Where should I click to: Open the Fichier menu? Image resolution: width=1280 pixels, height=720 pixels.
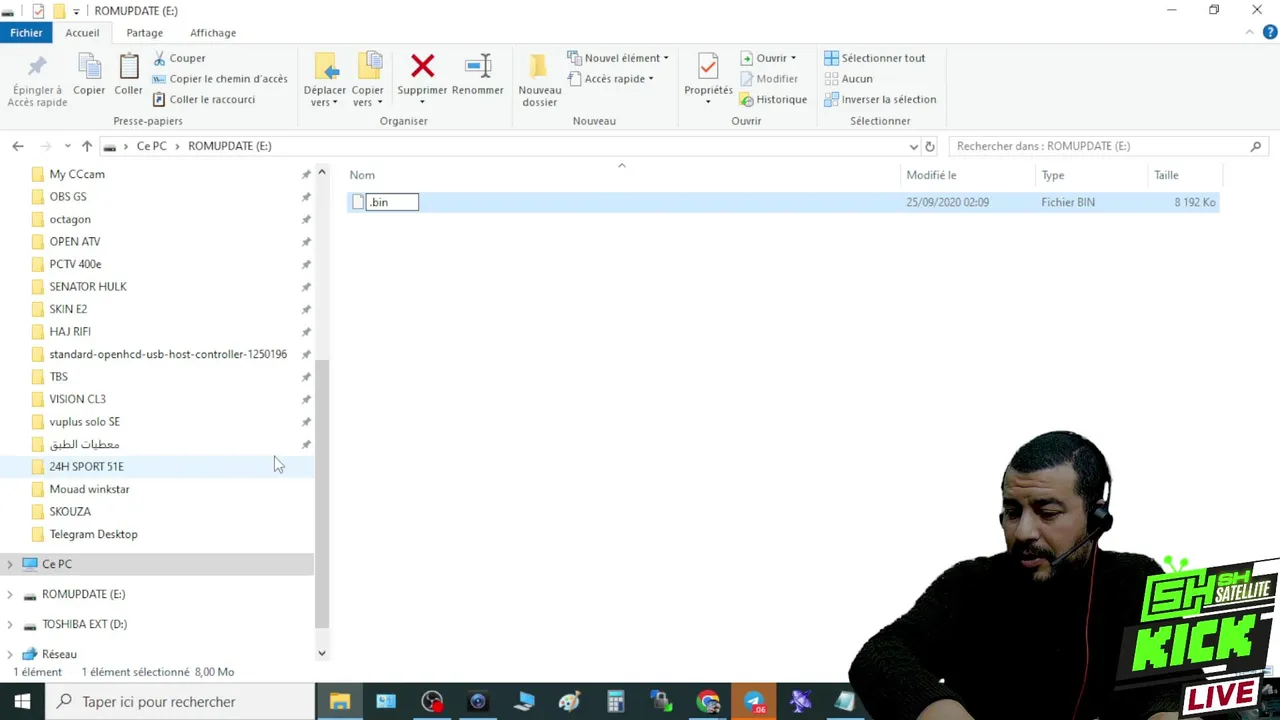[x=26, y=33]
